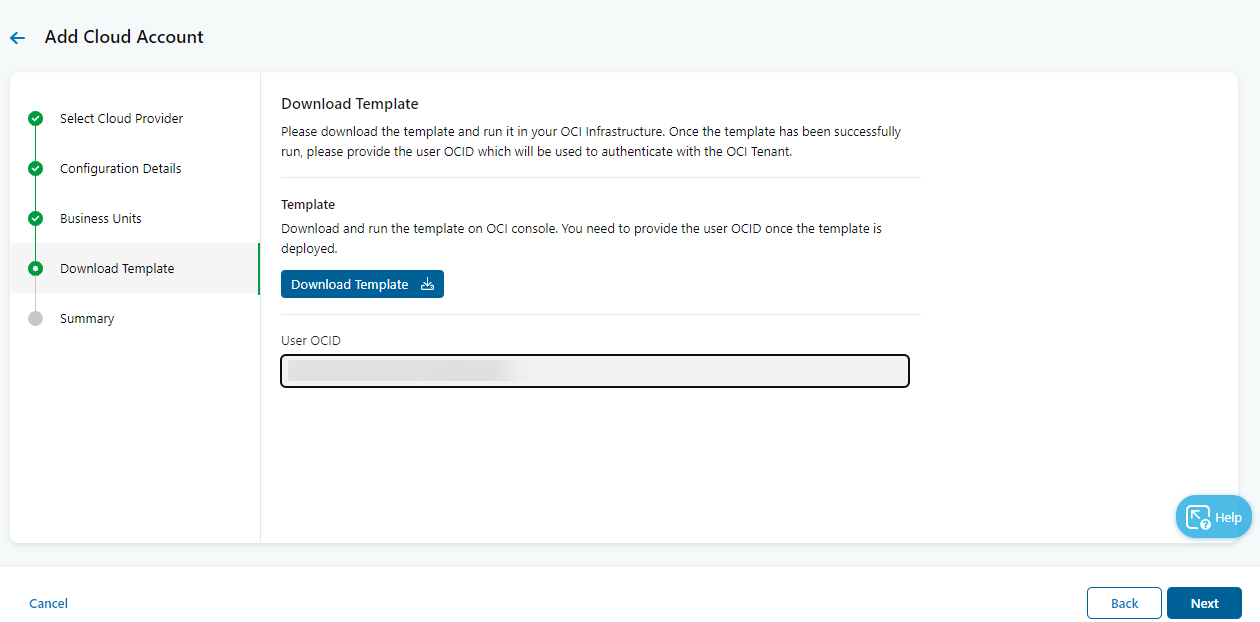Click the back arrow beside Add Cloud Account

click(x=16, y=37)
